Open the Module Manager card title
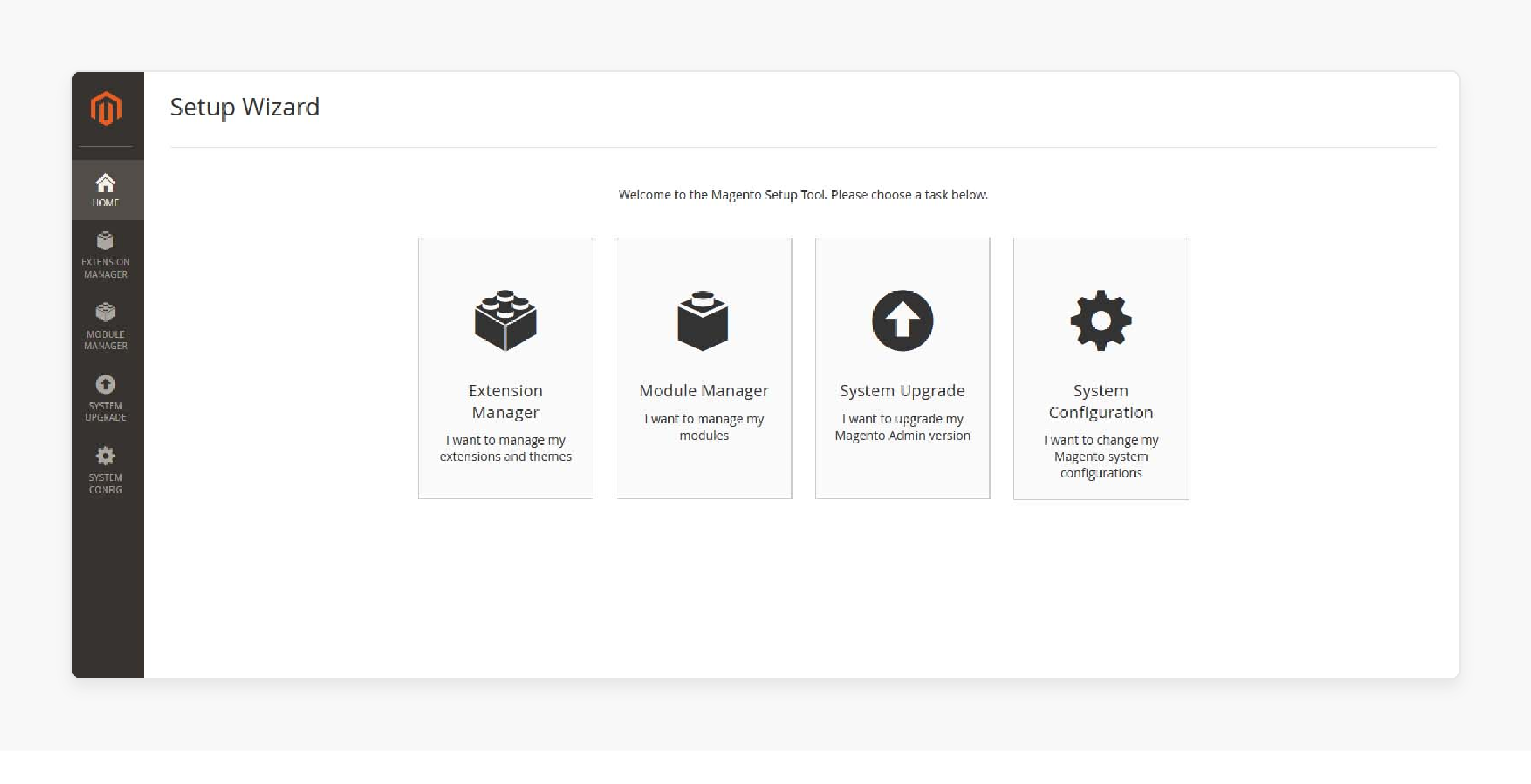Screen dimensions: 1531x784 (704, 391)
